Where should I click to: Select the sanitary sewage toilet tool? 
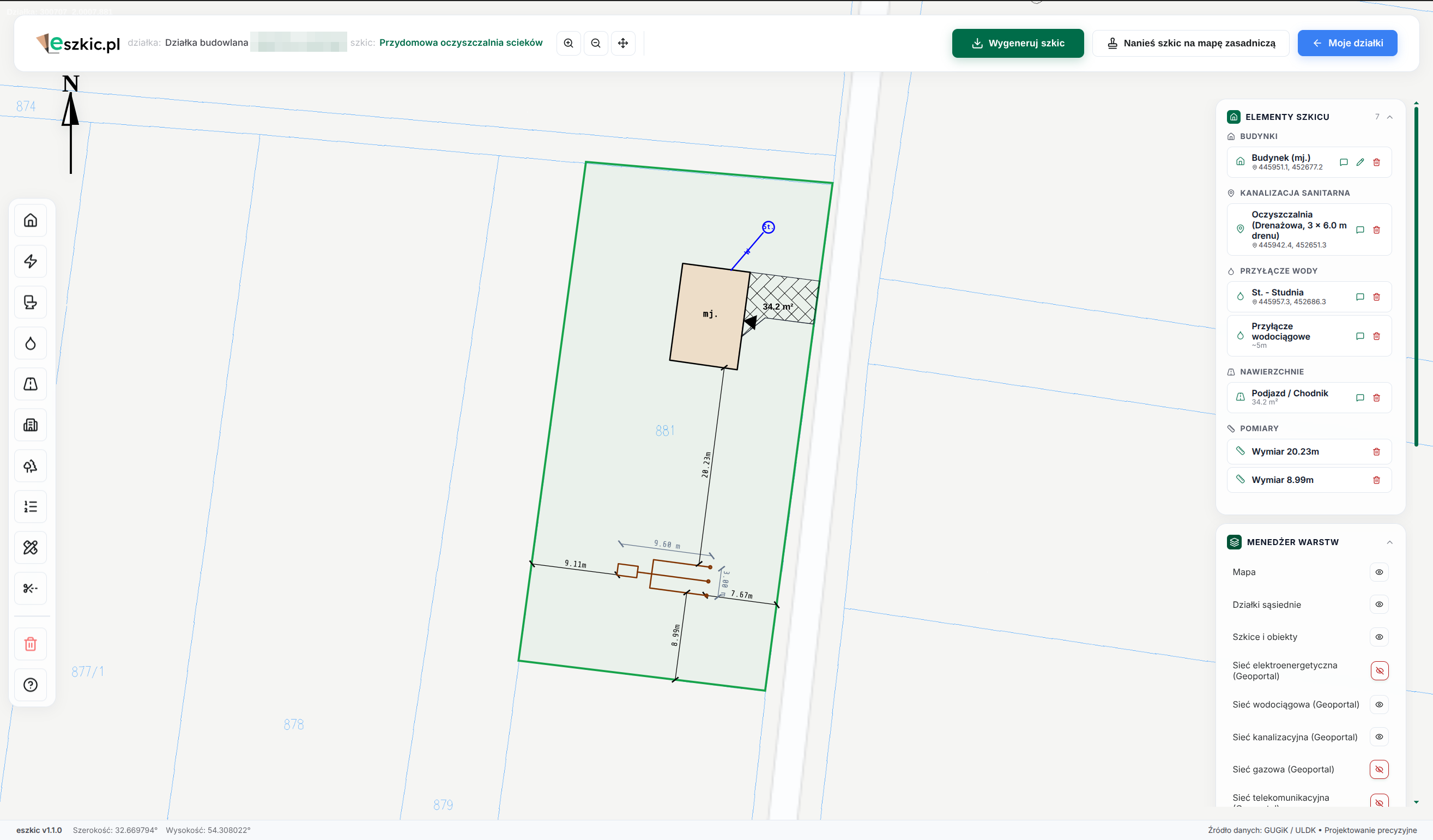[x=31, y=302]
